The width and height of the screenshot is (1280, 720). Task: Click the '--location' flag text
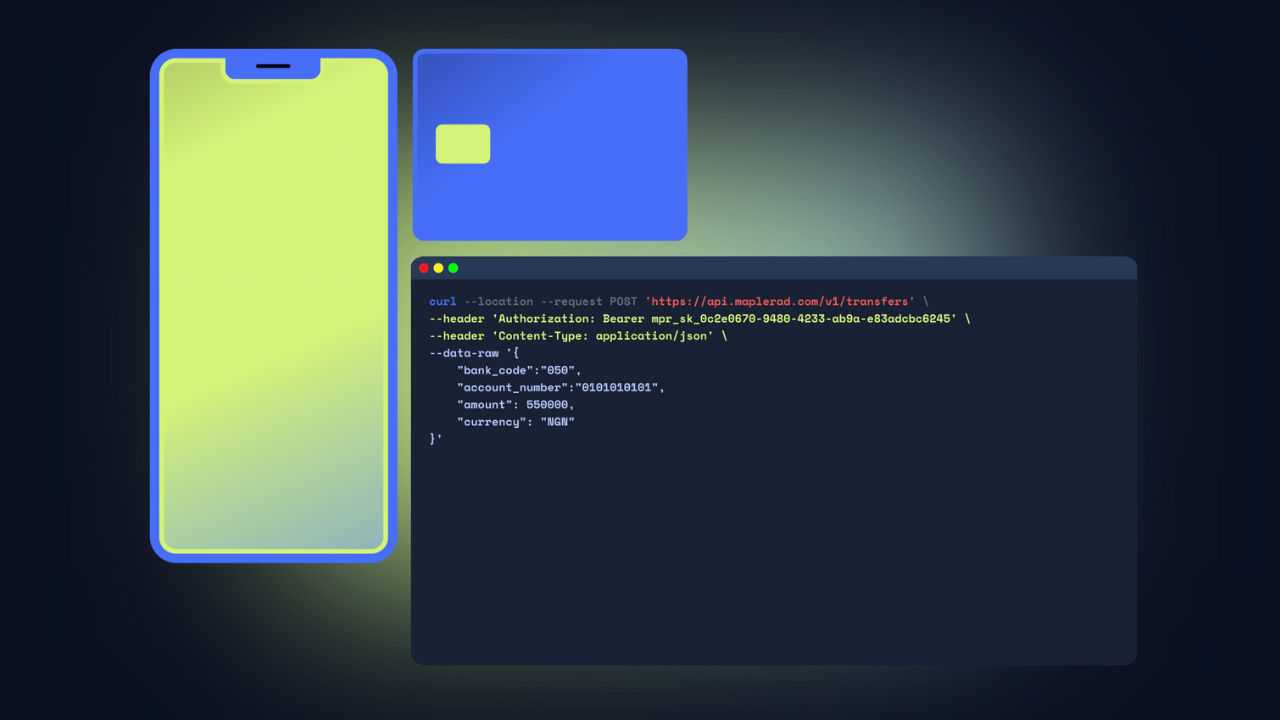point(499,301)
